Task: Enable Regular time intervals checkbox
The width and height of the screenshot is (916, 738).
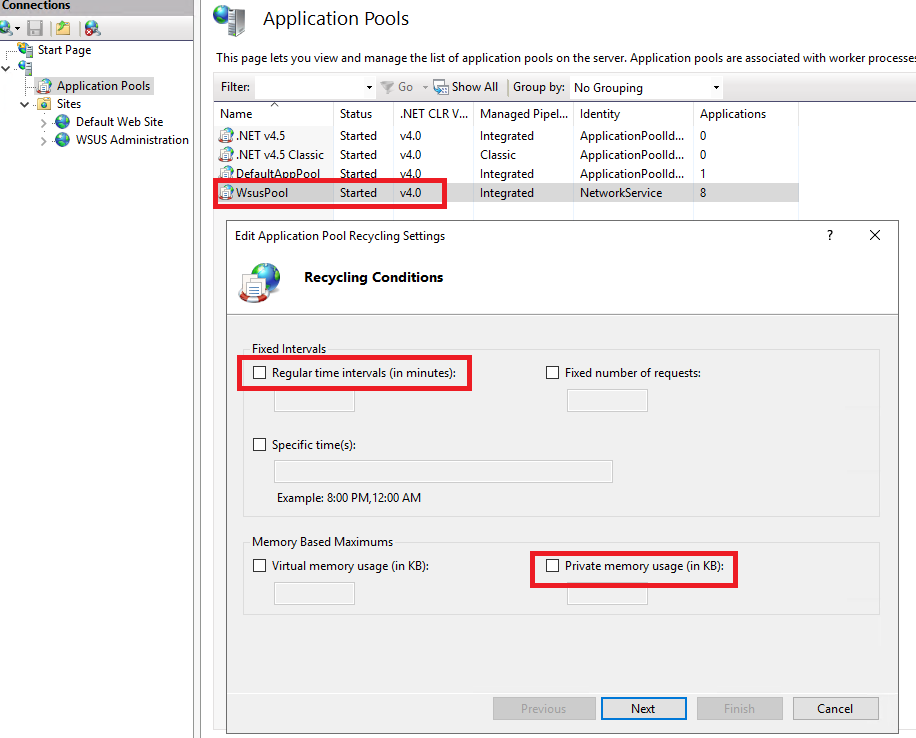Action: (260, 373)
